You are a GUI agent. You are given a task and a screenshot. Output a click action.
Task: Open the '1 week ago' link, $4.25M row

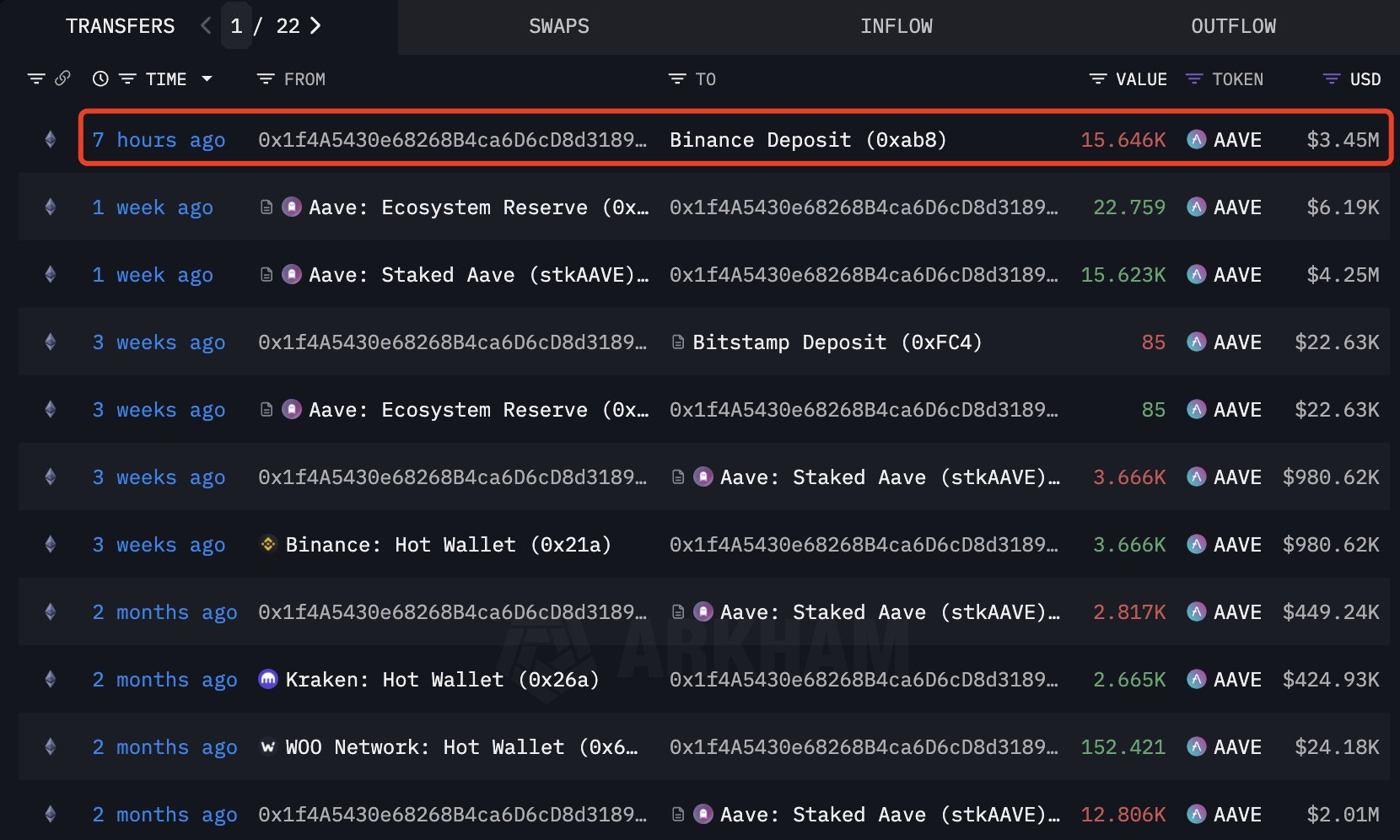pyautogui.click(x=153, y=275)
